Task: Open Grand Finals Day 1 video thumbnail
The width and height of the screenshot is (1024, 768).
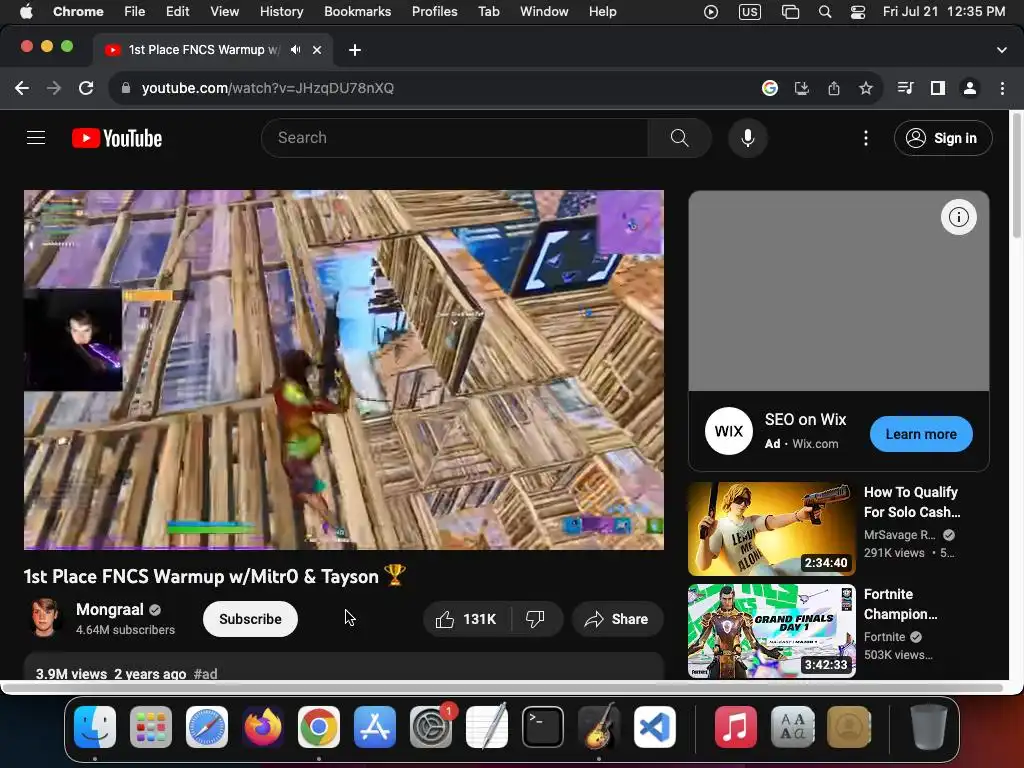Action: click(x=771, y=631)
